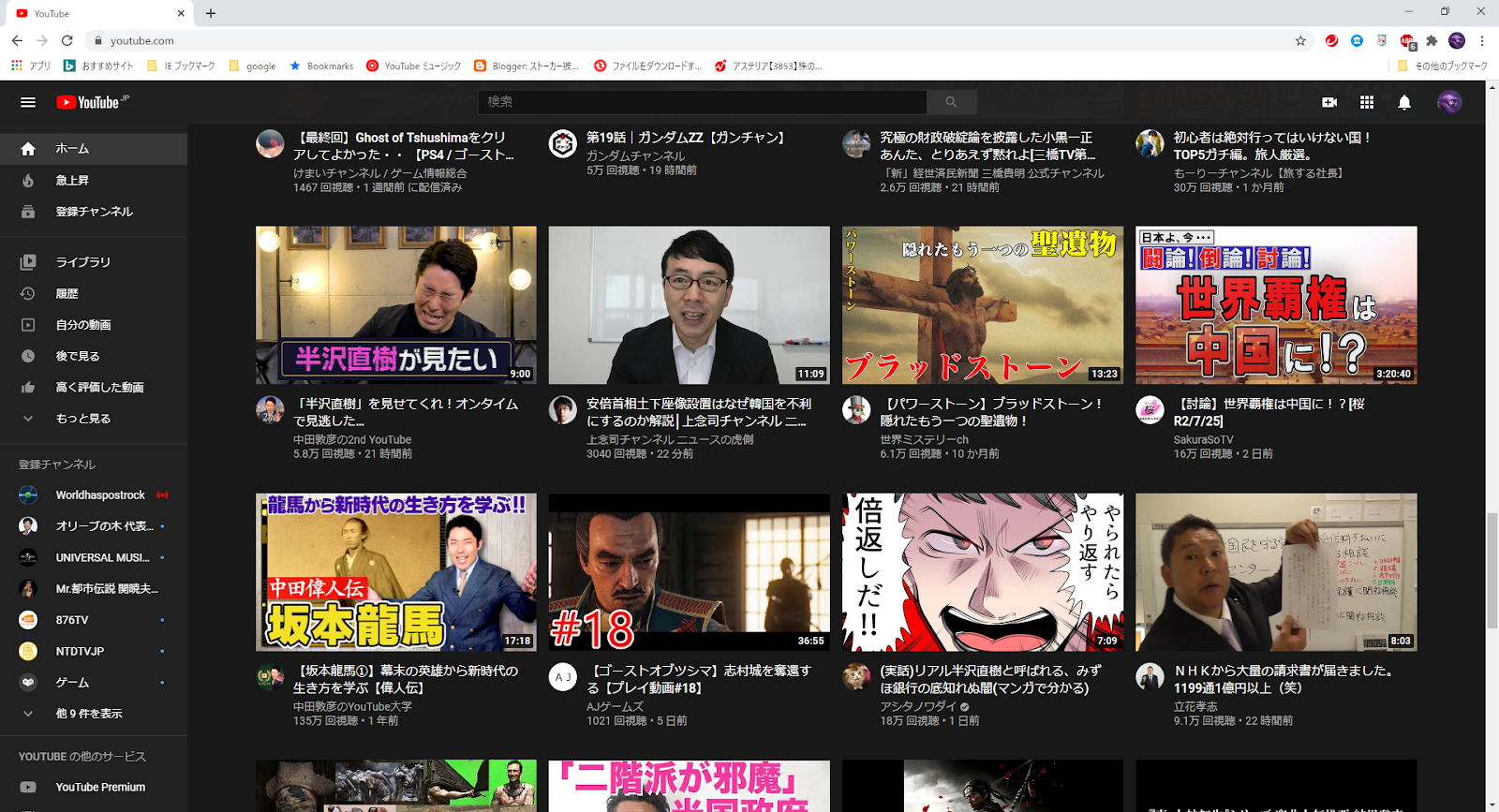The width and height of the screenshot is (1499, 812).
Task: Open YouTube Premium in the sidebar
Action: (94, 788)
